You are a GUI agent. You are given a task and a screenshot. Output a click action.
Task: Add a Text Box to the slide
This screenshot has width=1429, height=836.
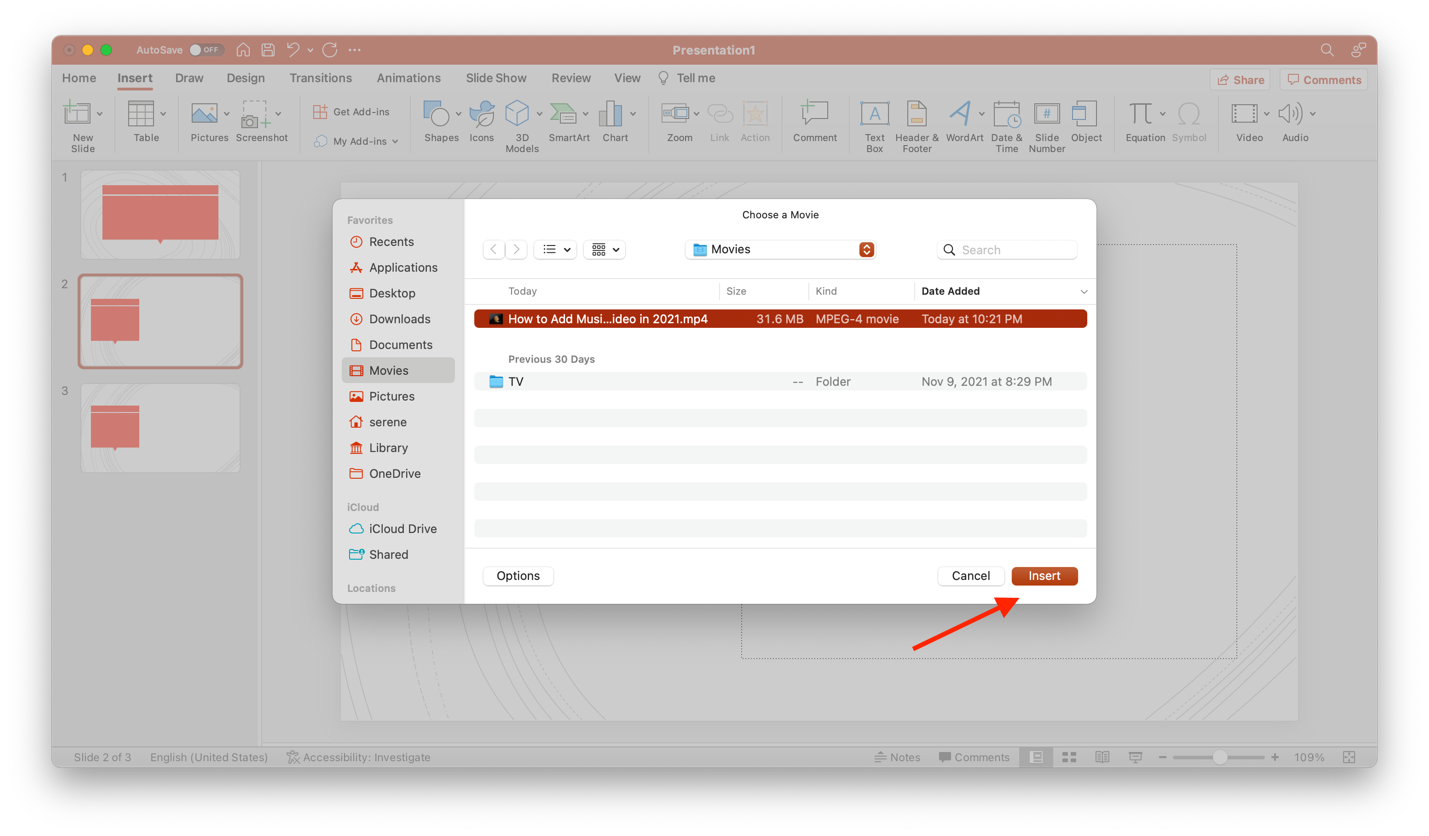pyautogui.click(x=874, y=124)
